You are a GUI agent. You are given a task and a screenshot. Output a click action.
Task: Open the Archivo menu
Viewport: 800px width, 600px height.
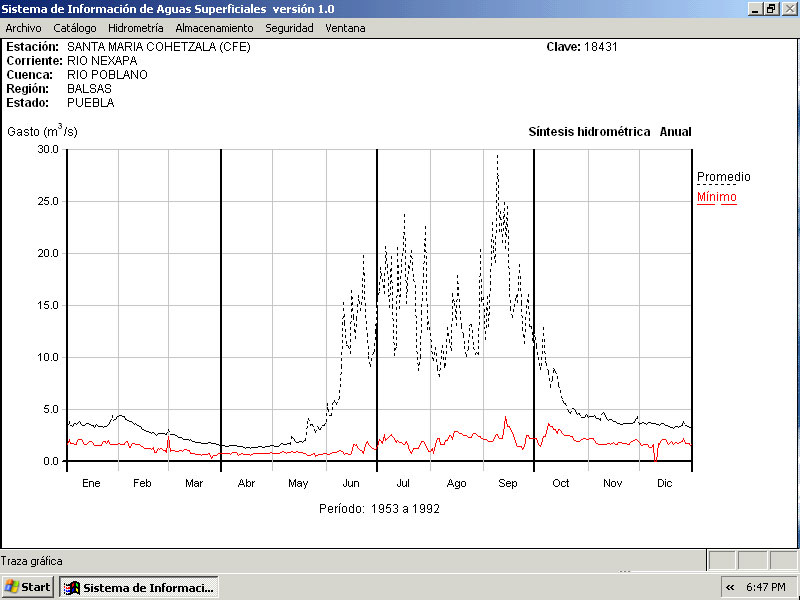[23, 28]
